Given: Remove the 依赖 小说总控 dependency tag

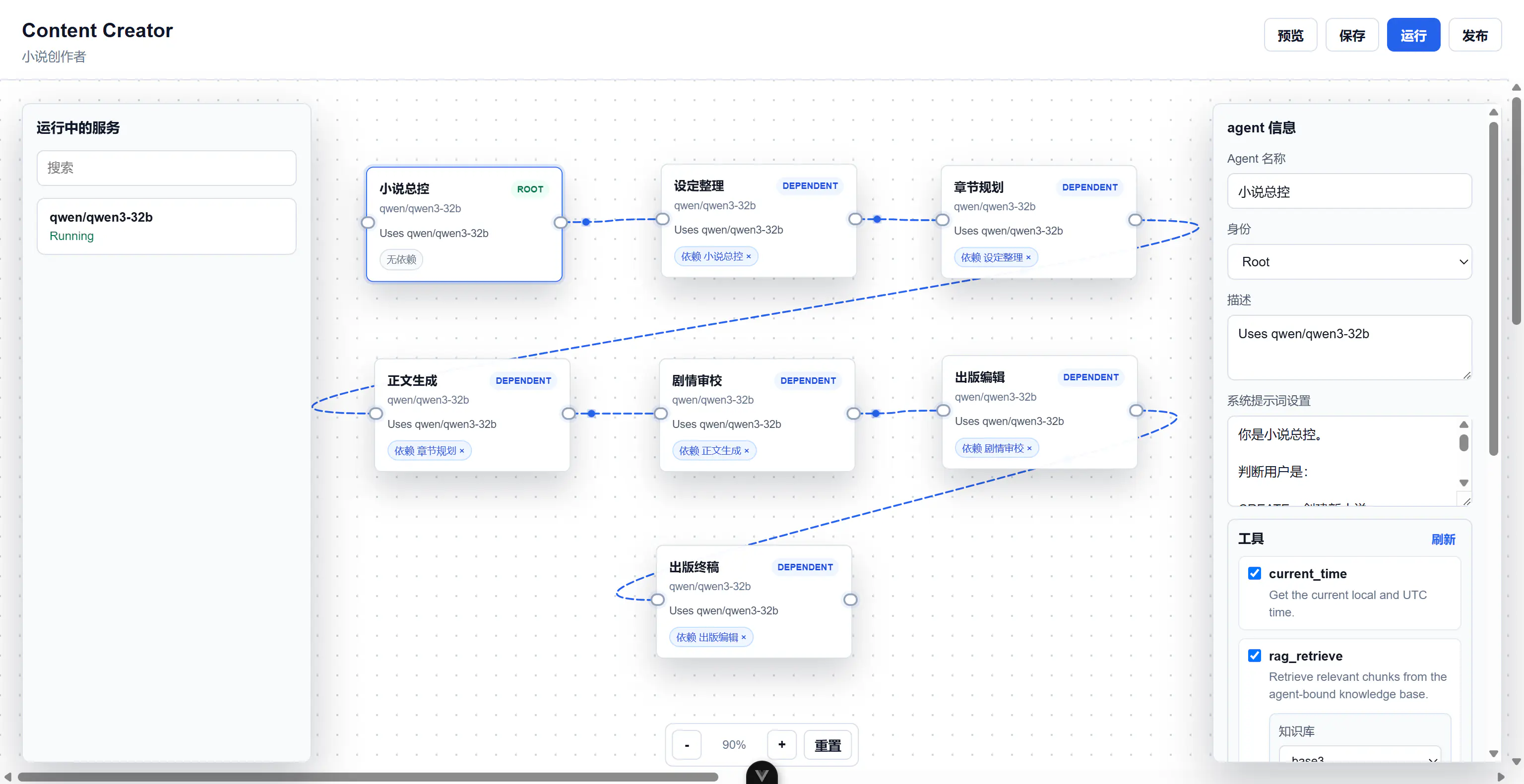Looking at the screenshot, I should (x=749, y=256).
